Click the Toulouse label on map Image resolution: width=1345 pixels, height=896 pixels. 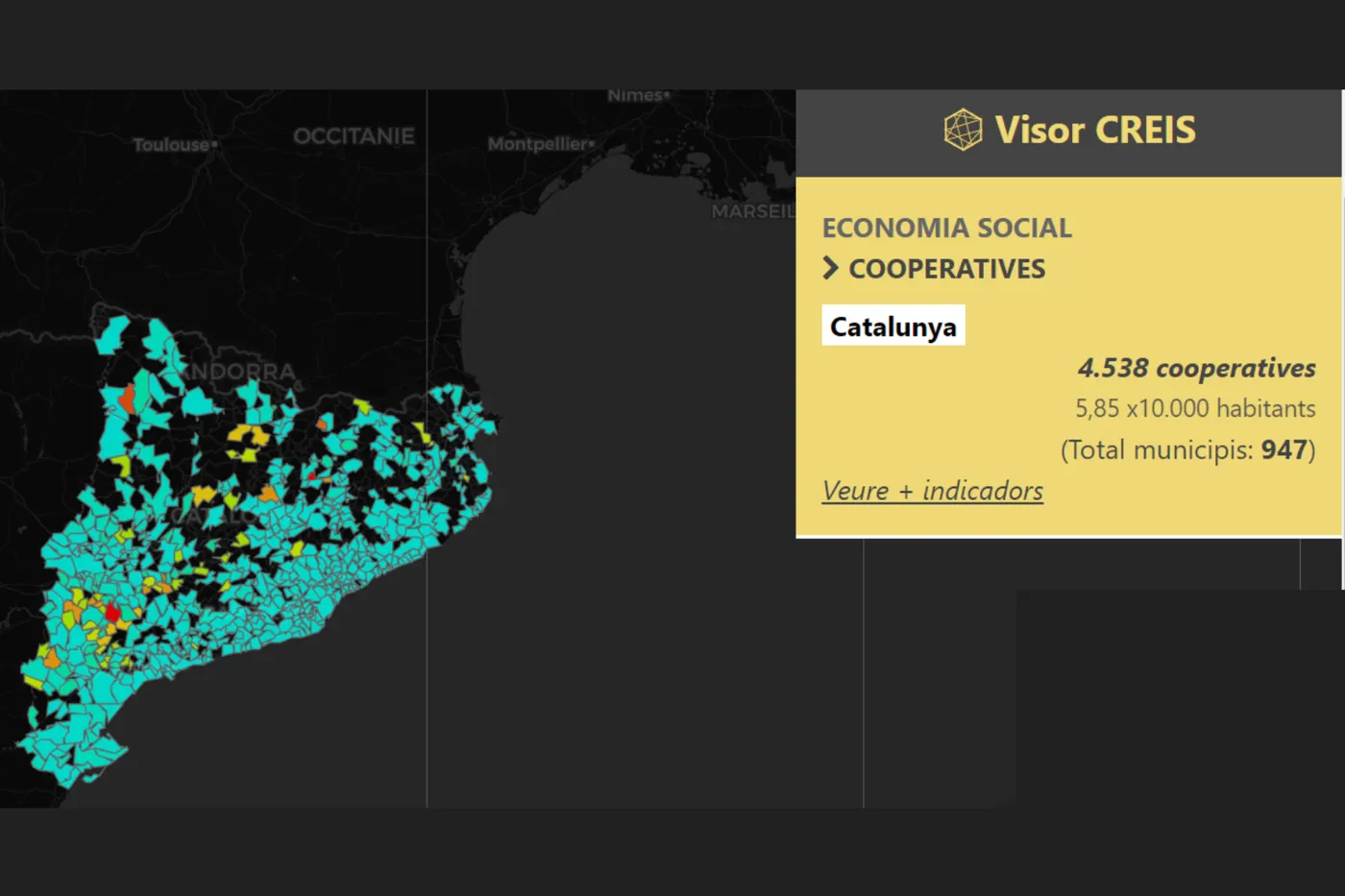click(173, 145)
